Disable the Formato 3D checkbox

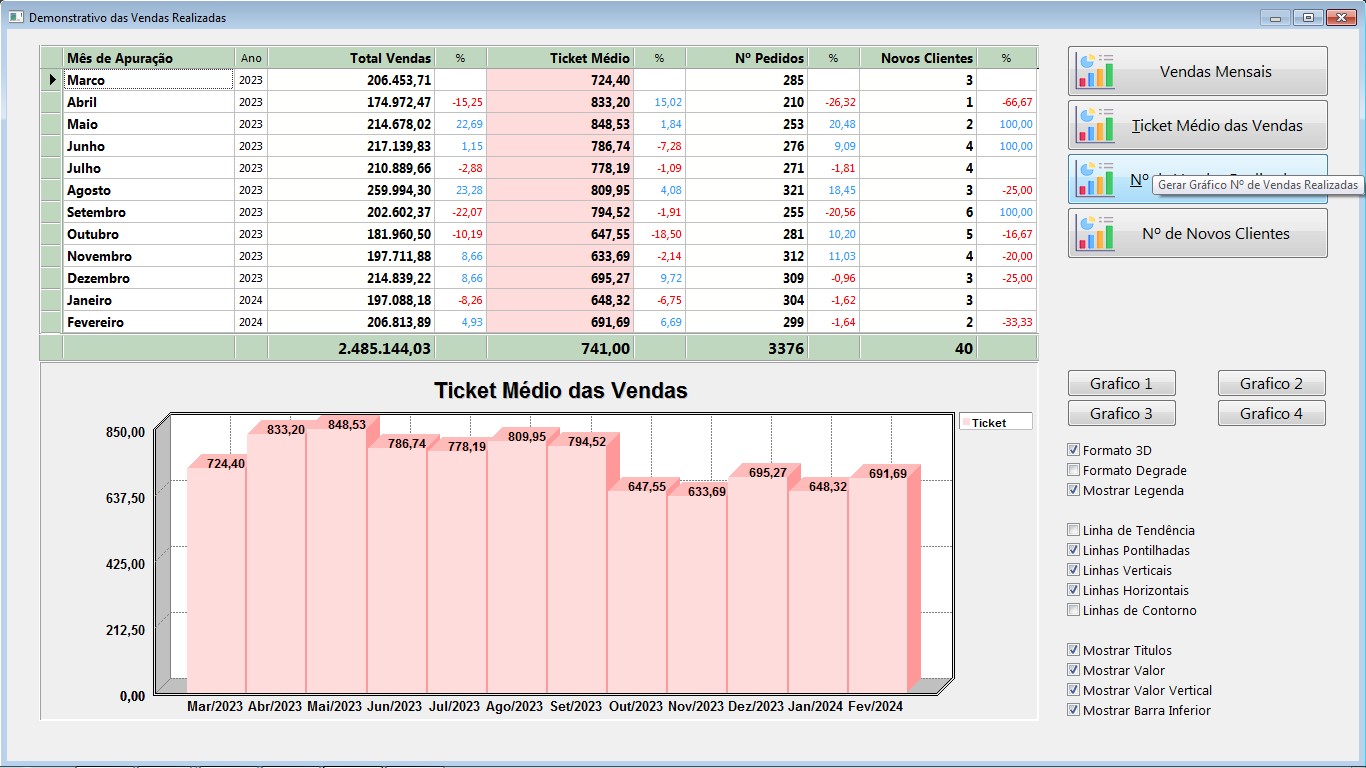click(x=1074, y=450)
